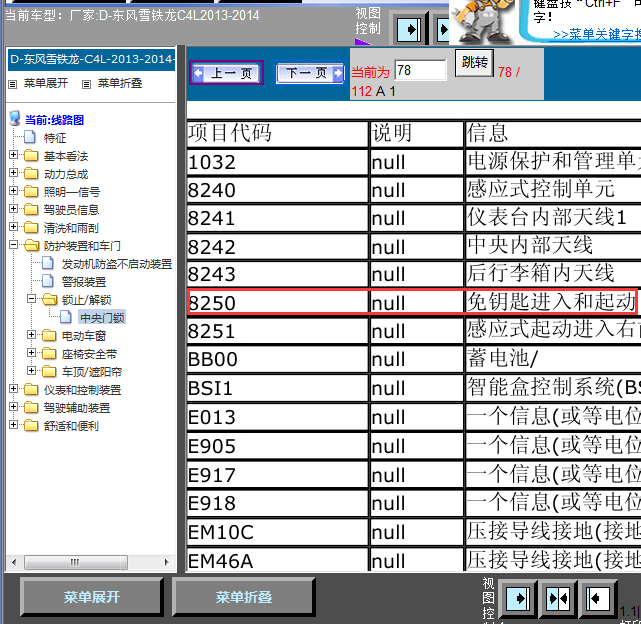The image size is (641, 624).
Task: Go to previous page with 上一页
Action: point(226,73)
